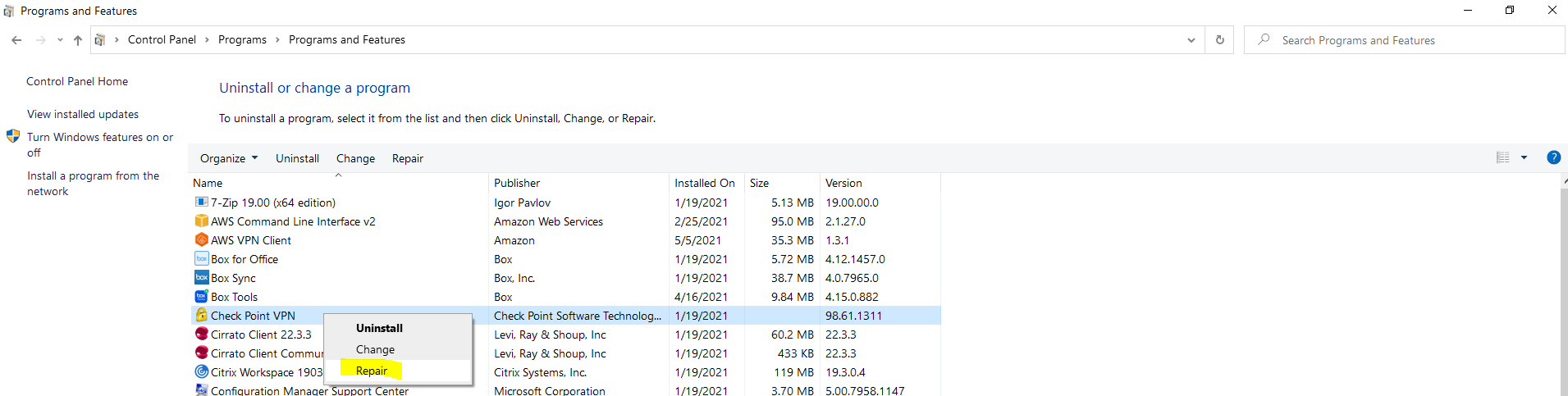Click the Refresh address bar button
This screenshot has height=396, width=1568.
pos(1220,39)
